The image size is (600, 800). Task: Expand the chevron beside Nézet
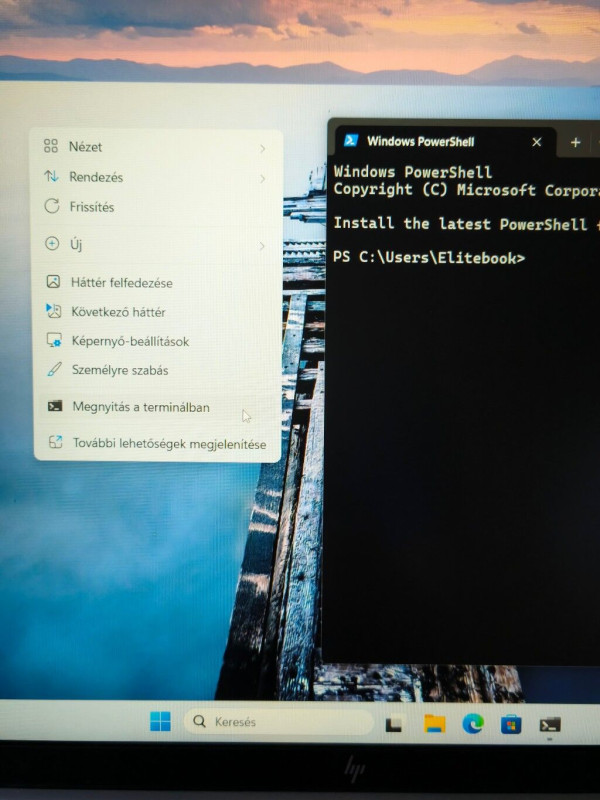(262, 148)
